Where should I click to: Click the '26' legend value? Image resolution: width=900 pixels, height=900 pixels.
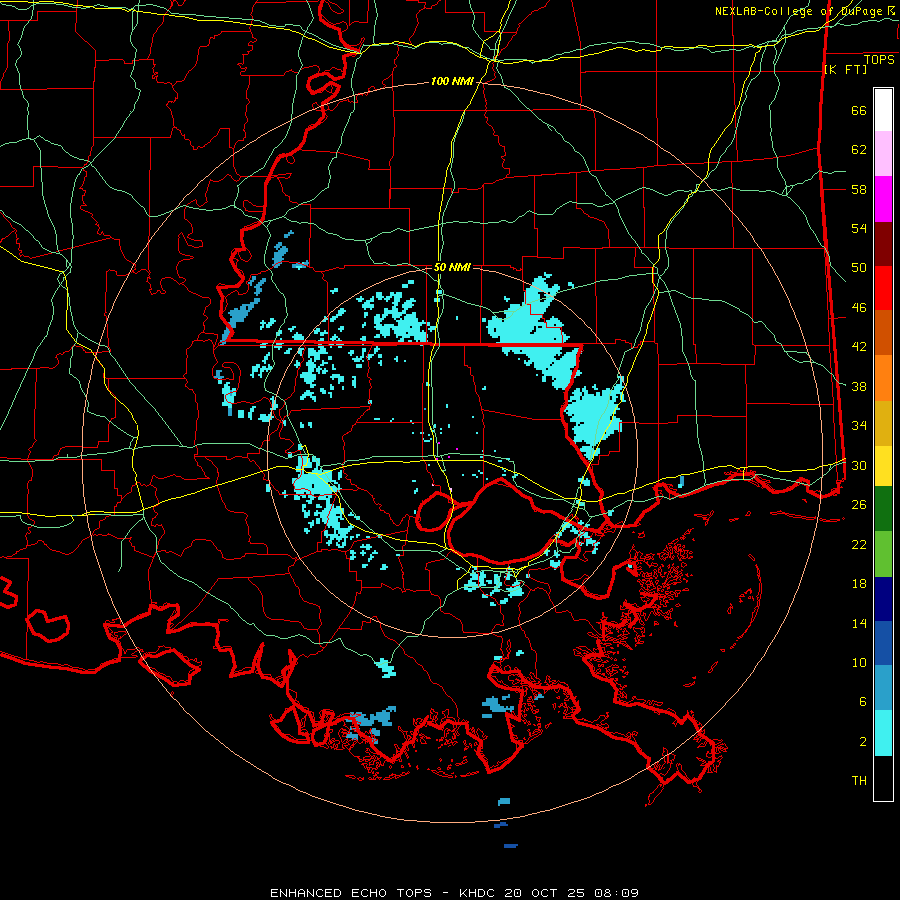point(859,505)
